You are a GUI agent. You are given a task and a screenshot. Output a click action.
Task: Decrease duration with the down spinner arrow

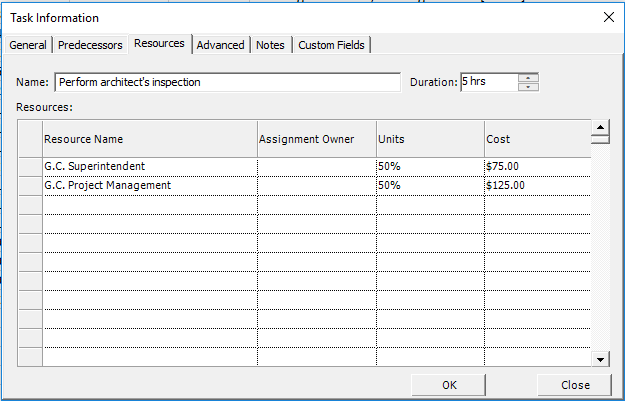tap(529, 87)
